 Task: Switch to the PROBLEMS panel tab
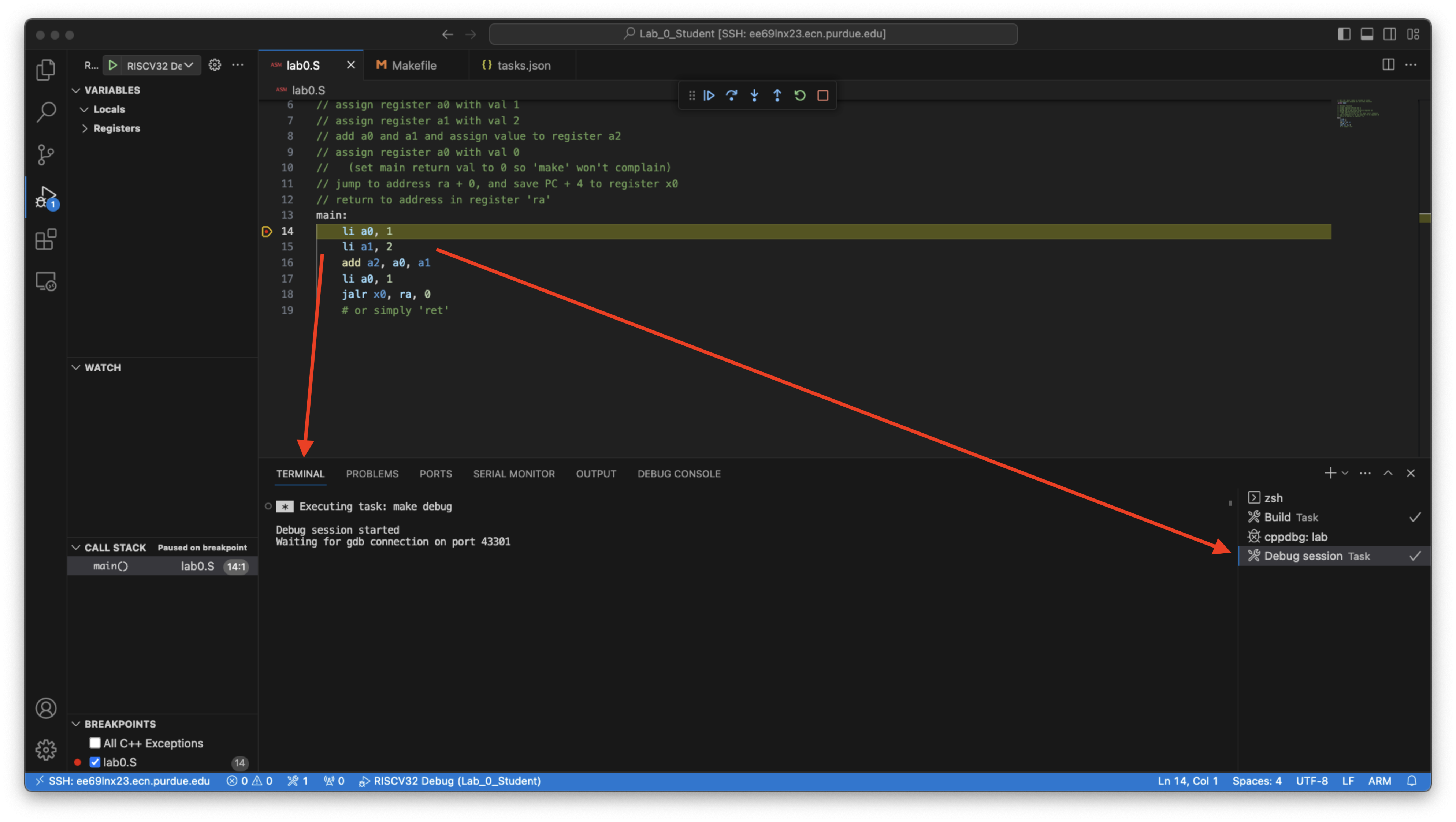click(372, 474)
